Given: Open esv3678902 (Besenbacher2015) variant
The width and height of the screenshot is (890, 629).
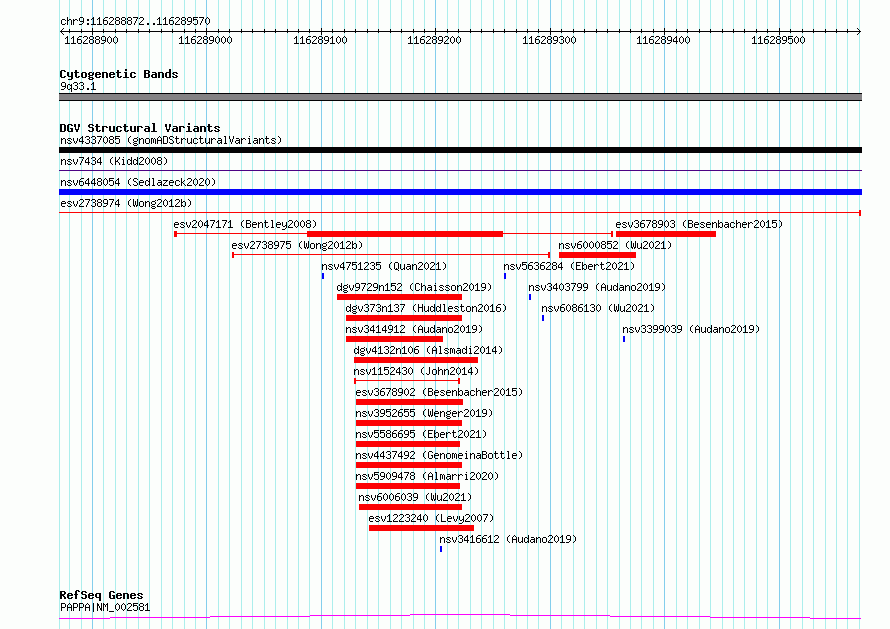Looking at the screenshot, I should (439, 392).
